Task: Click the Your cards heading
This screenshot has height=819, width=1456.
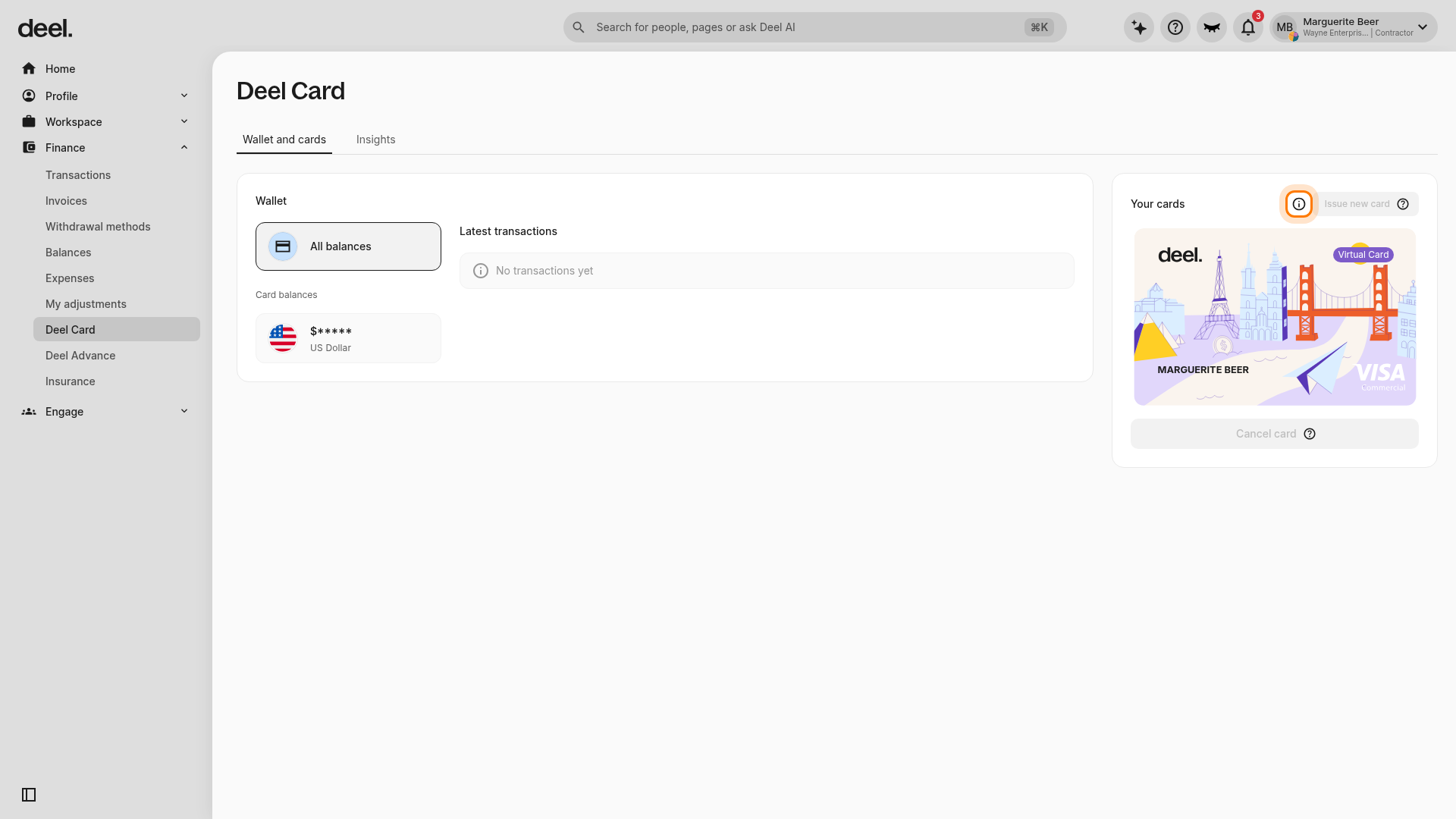Action: tap(1157, 204)
